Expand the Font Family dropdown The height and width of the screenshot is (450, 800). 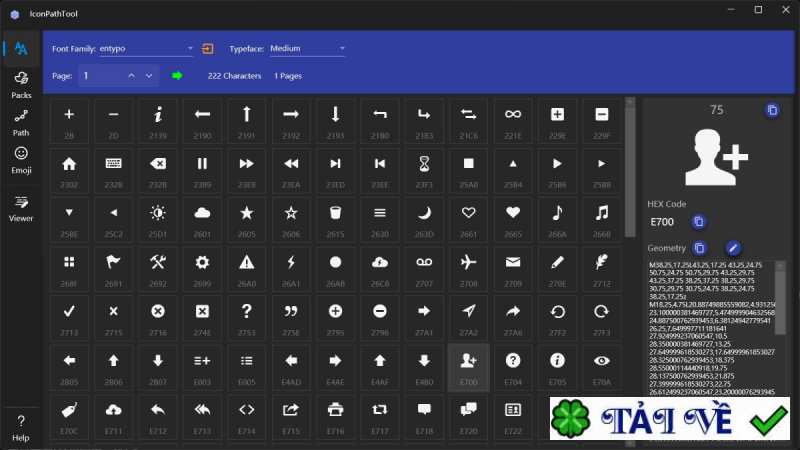click(146, 48)
